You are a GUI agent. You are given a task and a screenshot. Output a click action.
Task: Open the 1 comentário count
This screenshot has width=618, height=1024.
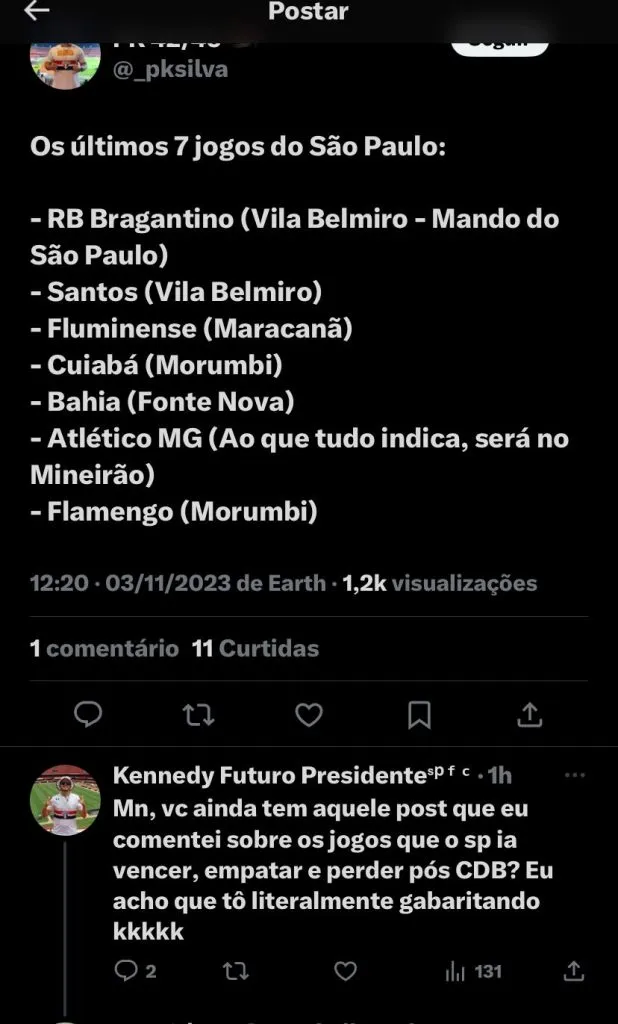pyautogui.click(x=104, y=648)
